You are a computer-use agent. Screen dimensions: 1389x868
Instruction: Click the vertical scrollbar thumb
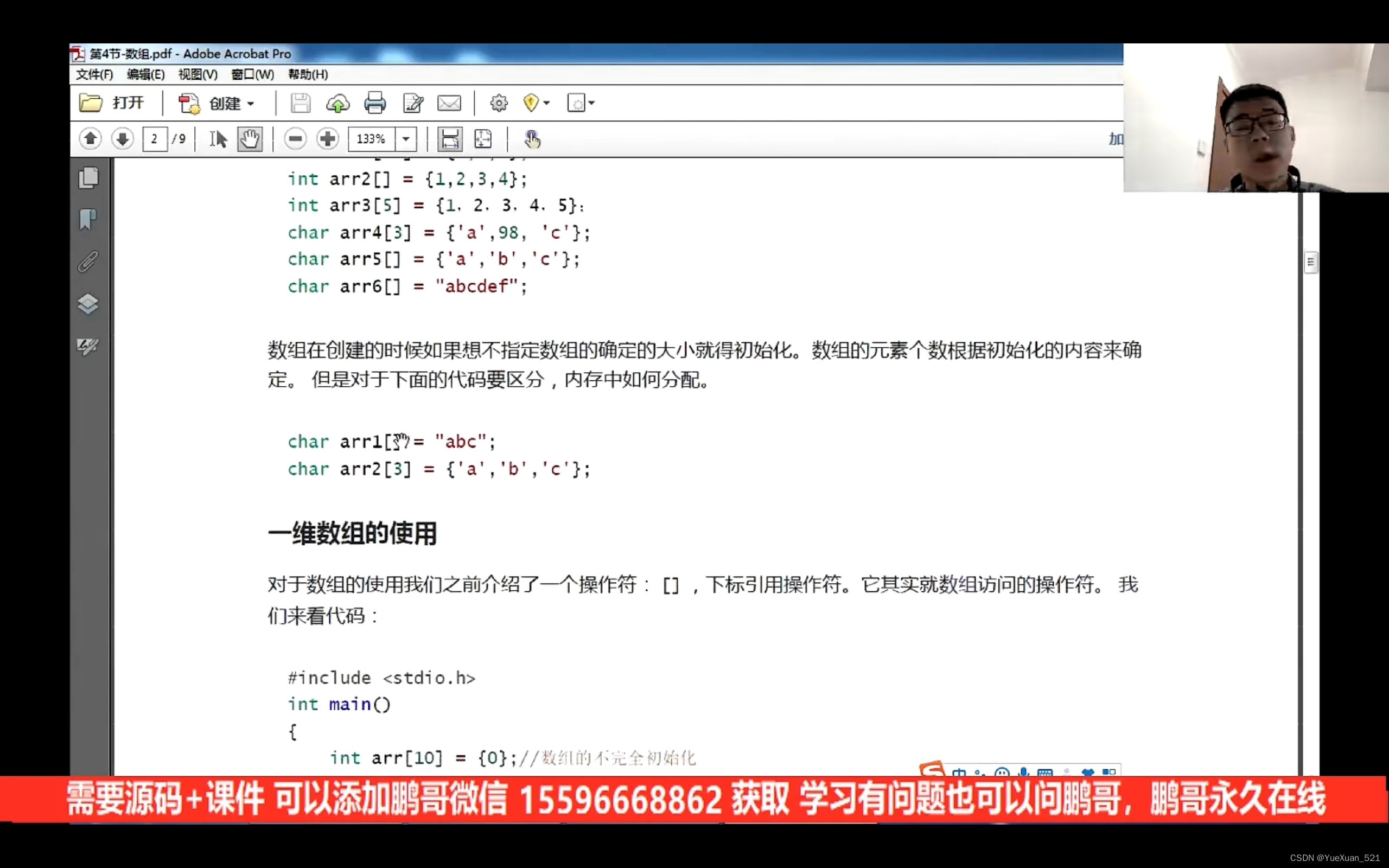[1311, 263]
